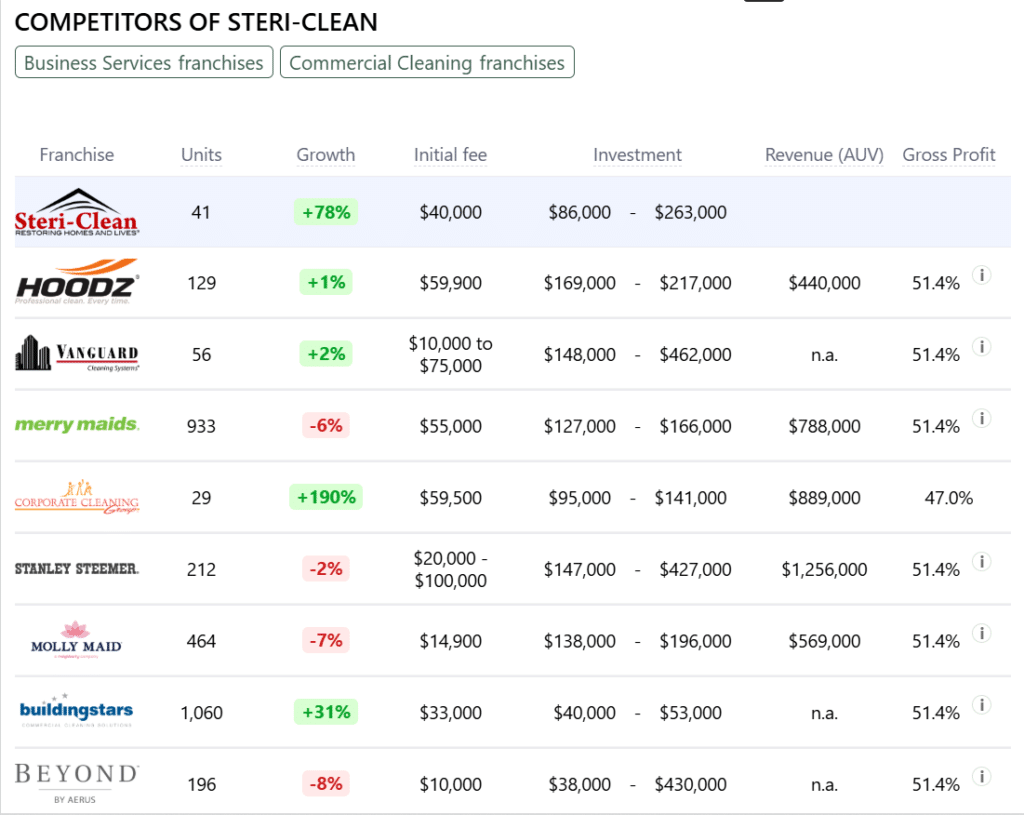Select the +2% growth badge

326,354
